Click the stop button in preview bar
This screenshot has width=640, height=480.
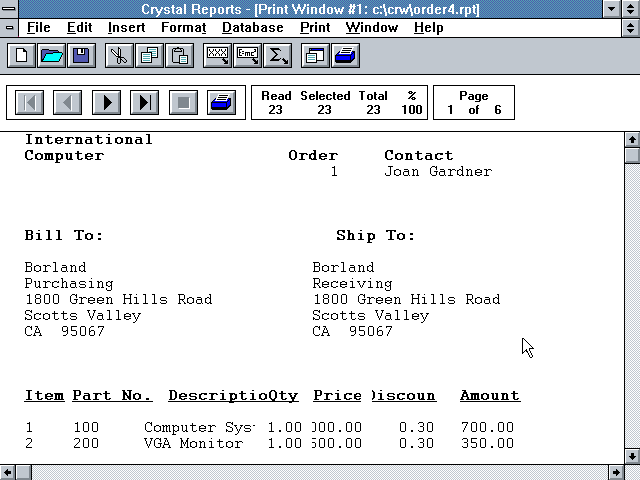click(183, 102)
